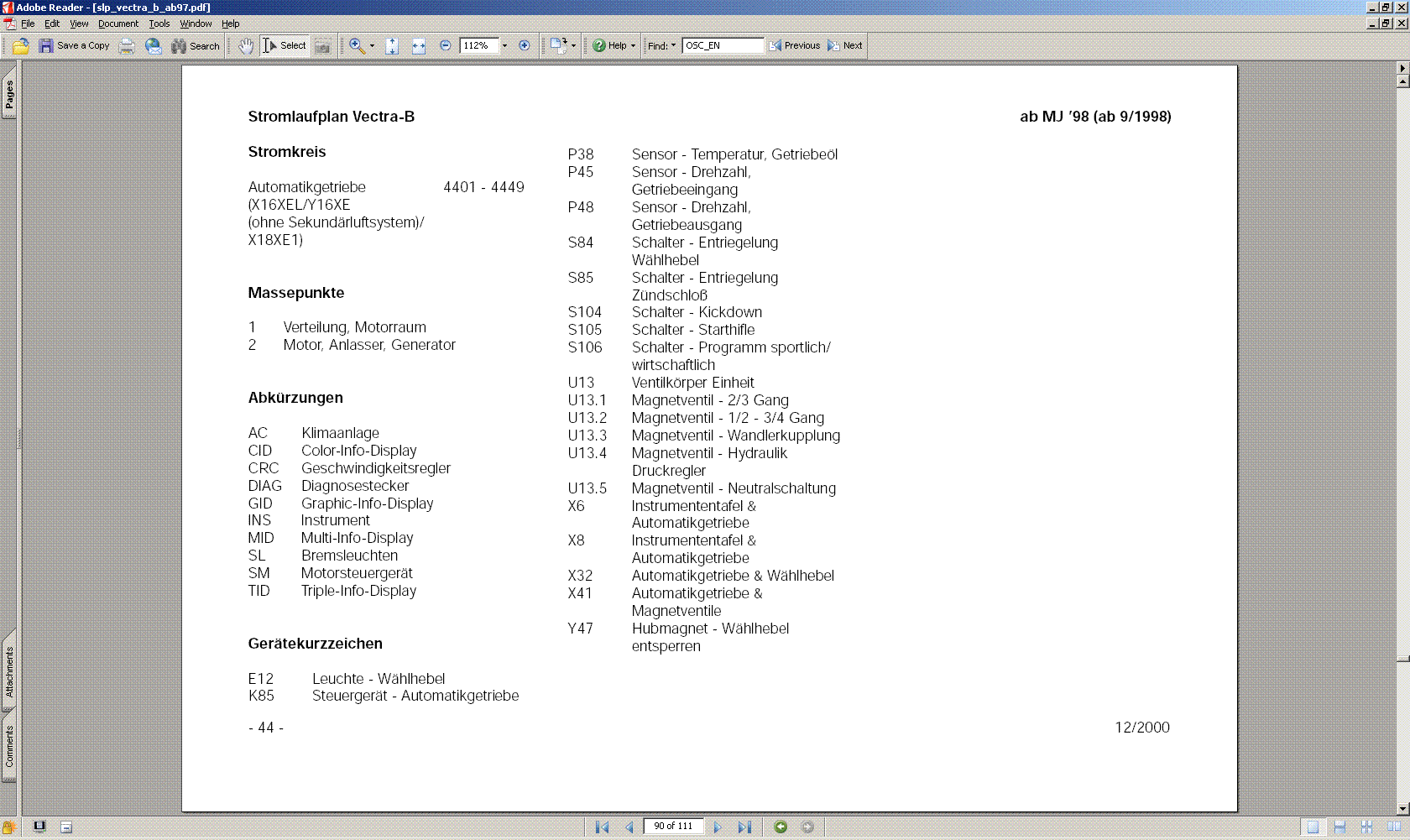Open the Pages side panel tab

[x=9, y=95]
